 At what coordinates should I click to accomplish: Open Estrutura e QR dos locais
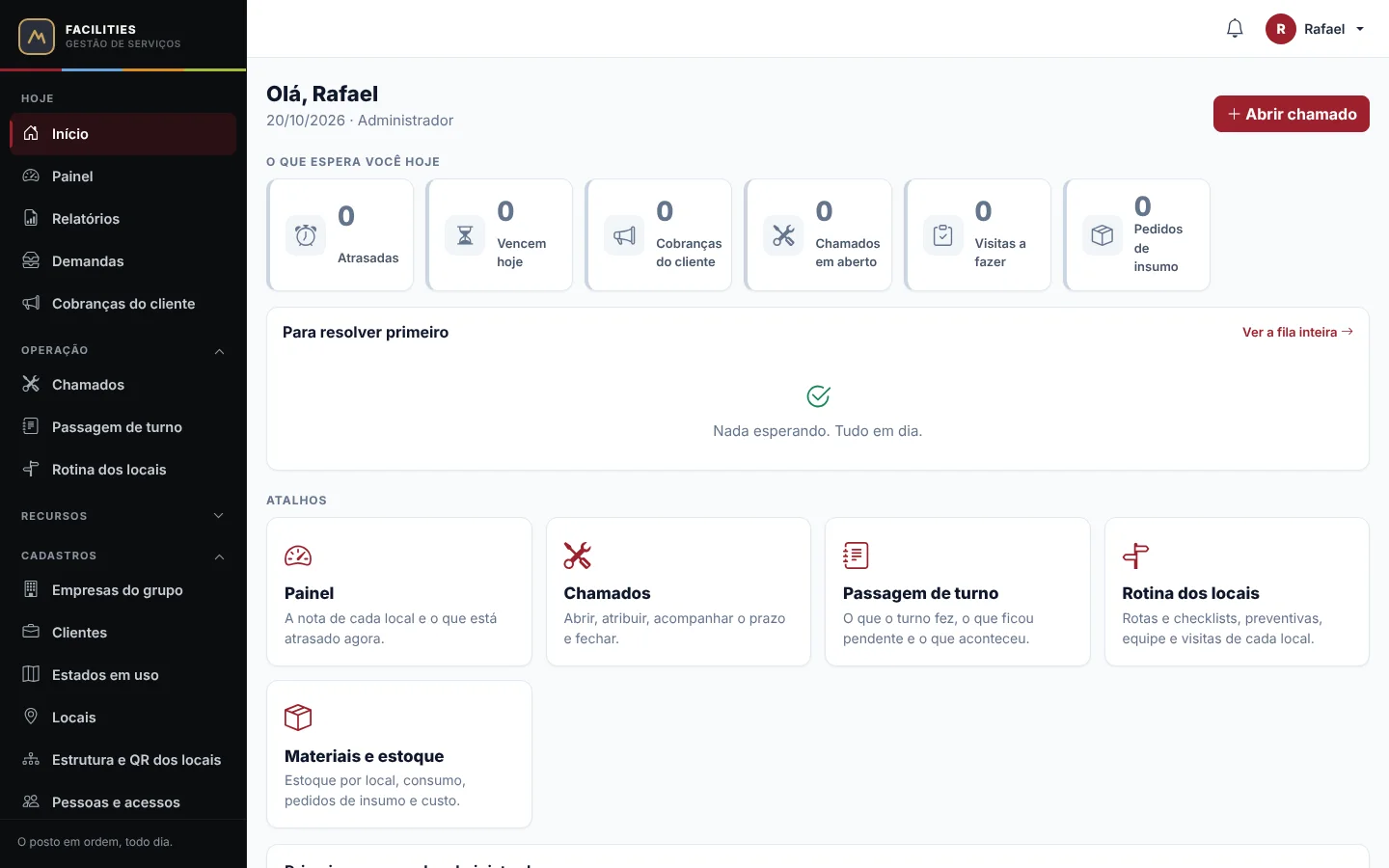click(x=123, y=760)
